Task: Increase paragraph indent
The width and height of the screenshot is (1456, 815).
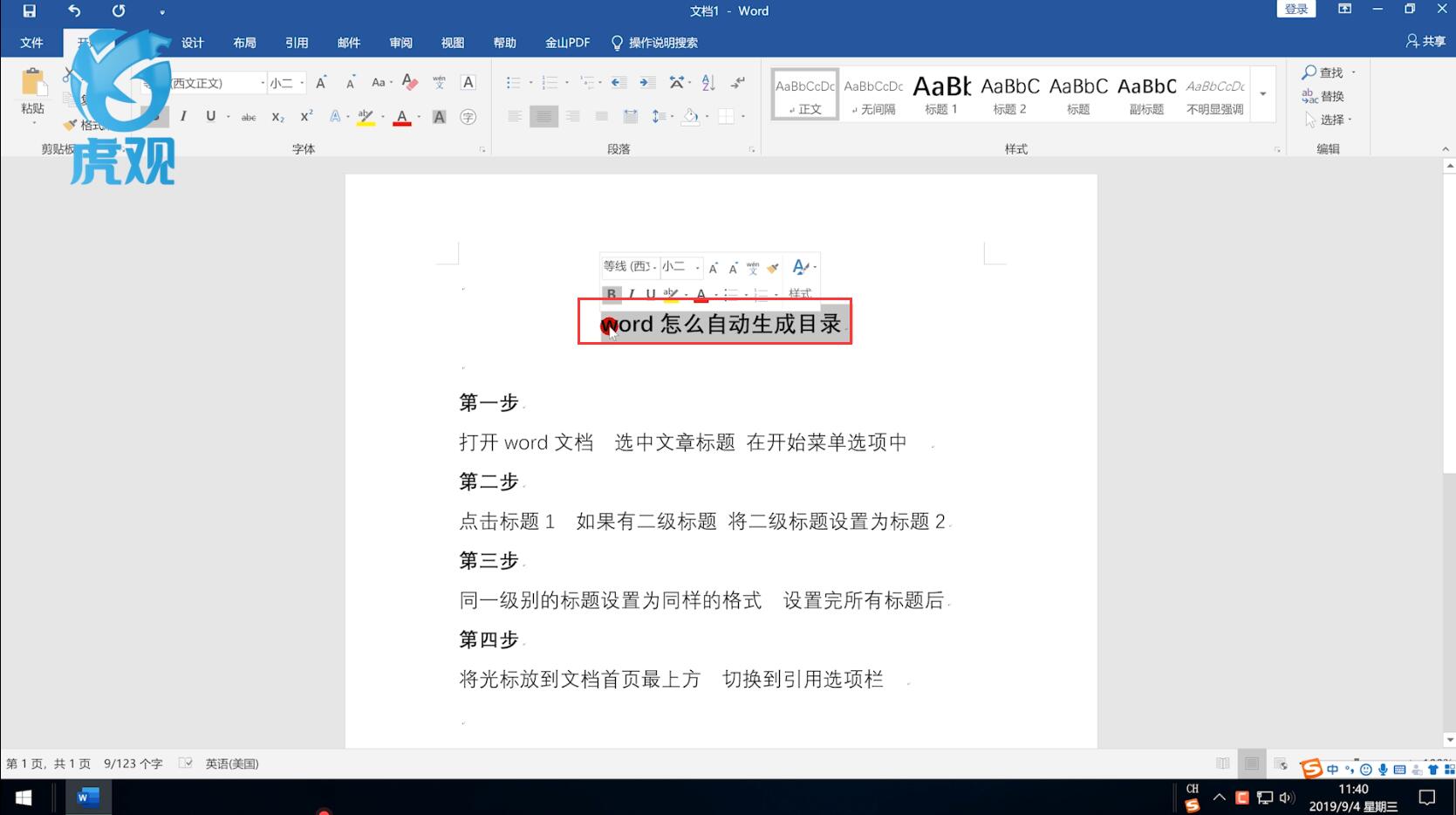Action: (647, 83)
